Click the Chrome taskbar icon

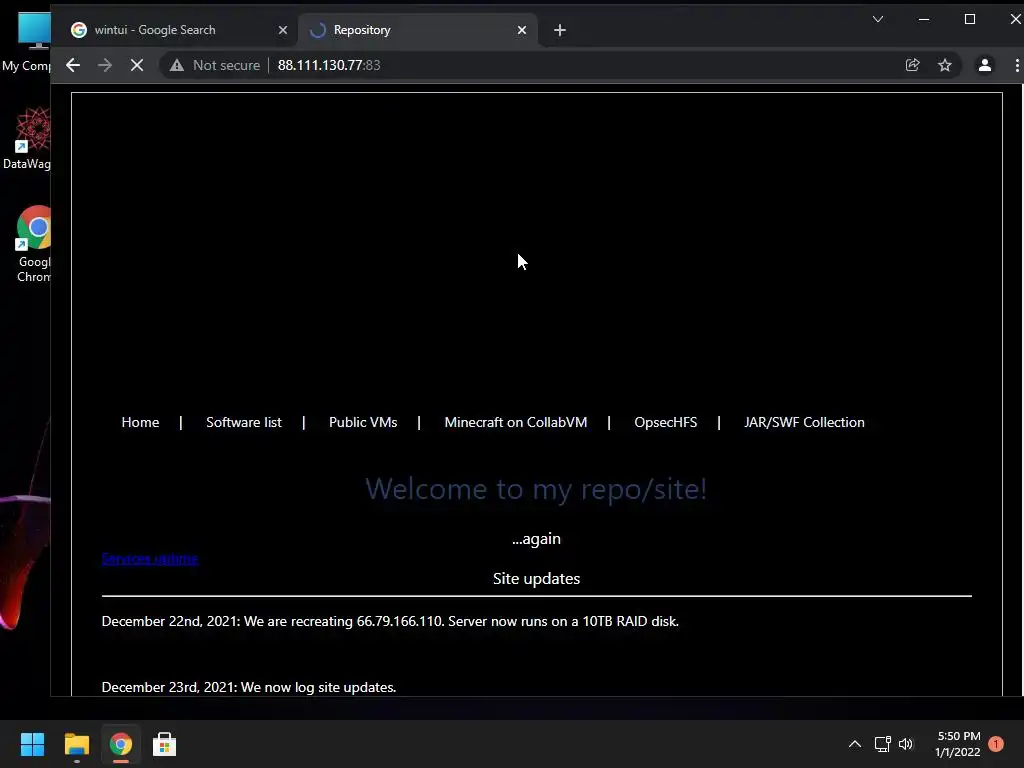click(121, 744)
